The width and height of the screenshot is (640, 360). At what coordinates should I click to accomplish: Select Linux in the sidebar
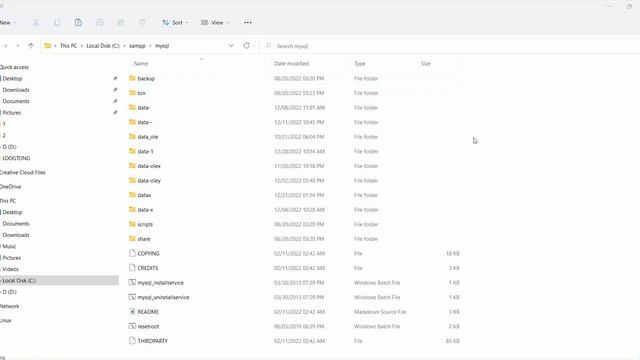tap(6, 320)
